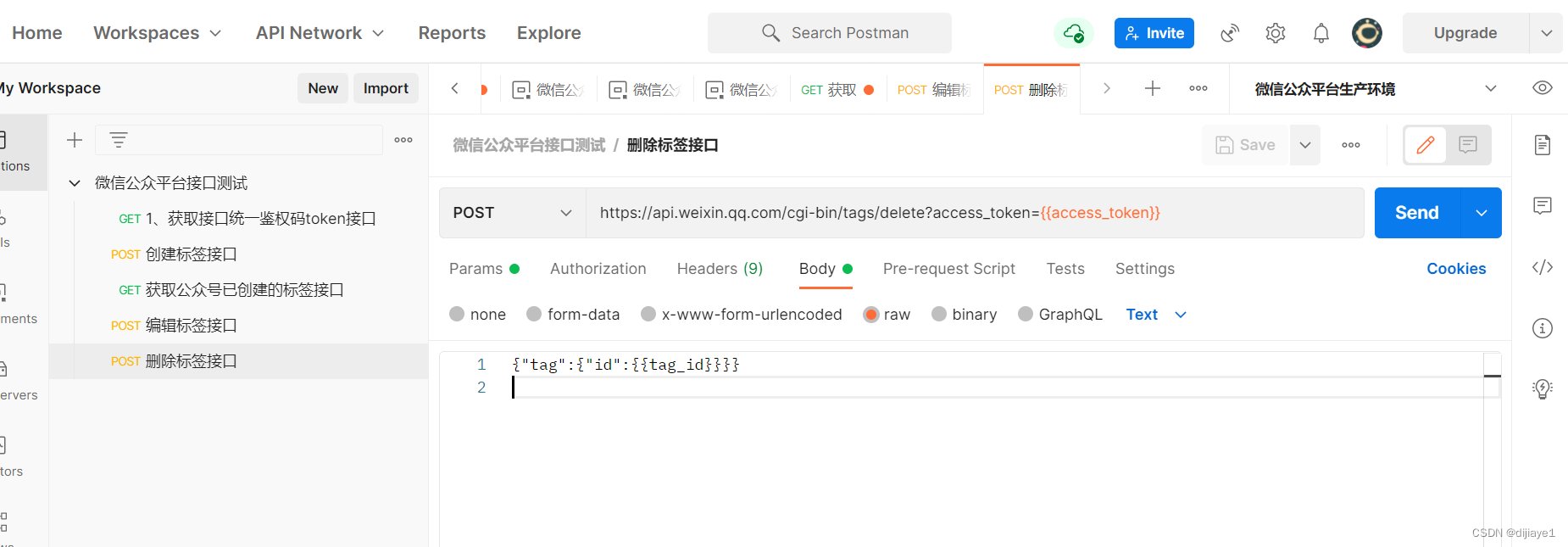Image resolution: width=1568 pixels, height=547 pixels.
Task: Click the search magnifier in Search Postman
Action: [x=770, y=33]
